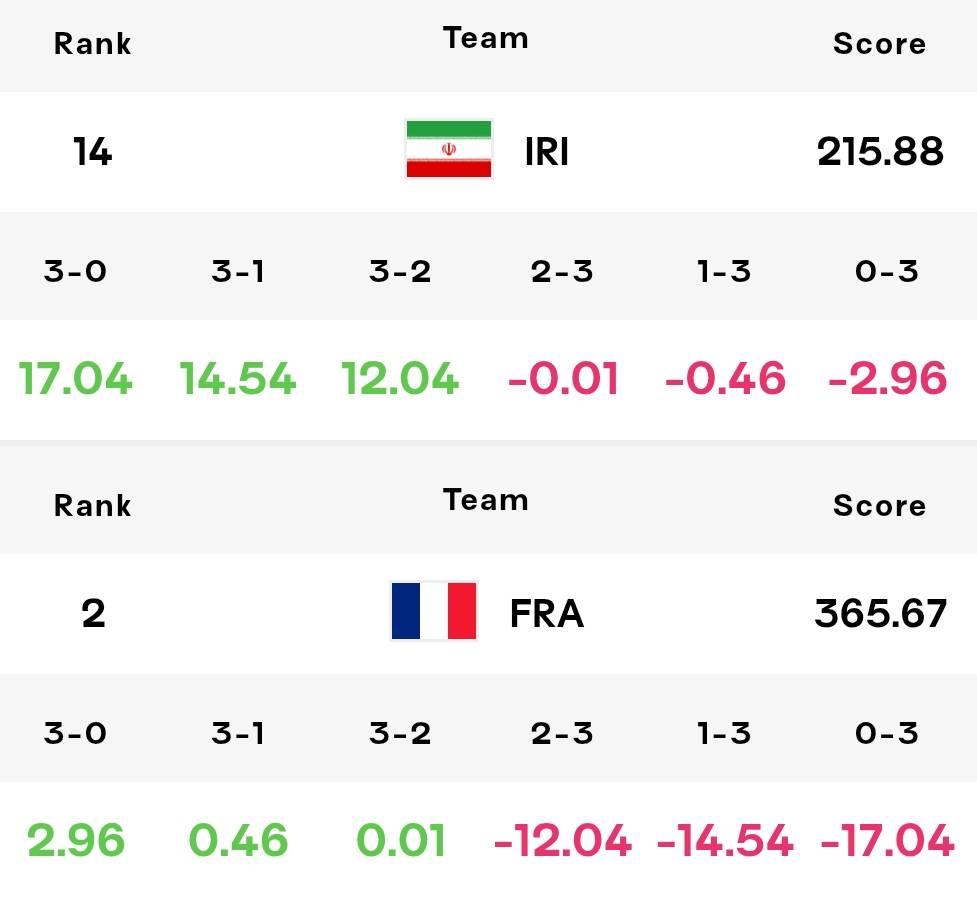The image size is (977, 907).
Task: Click the top Rank column header
Action: pyautogui.click(x=92, y=44)
